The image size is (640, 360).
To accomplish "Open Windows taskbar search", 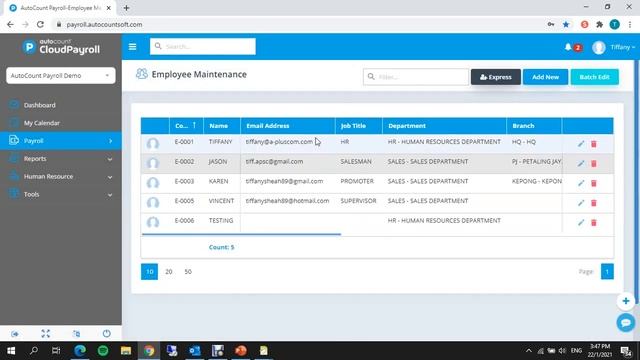I will pyautogui.click(x=34, y=351).
